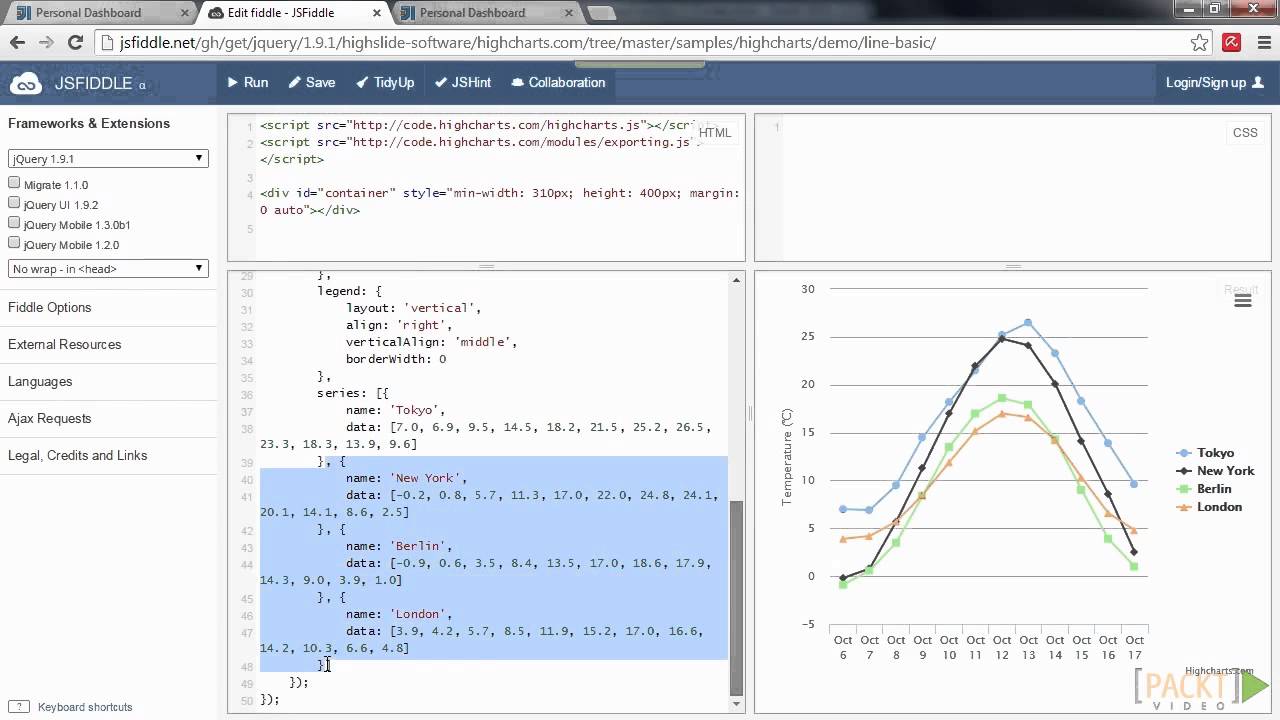
Task: Click the JSFiddle cloud logo icon
Action: [x=25, y=83]
